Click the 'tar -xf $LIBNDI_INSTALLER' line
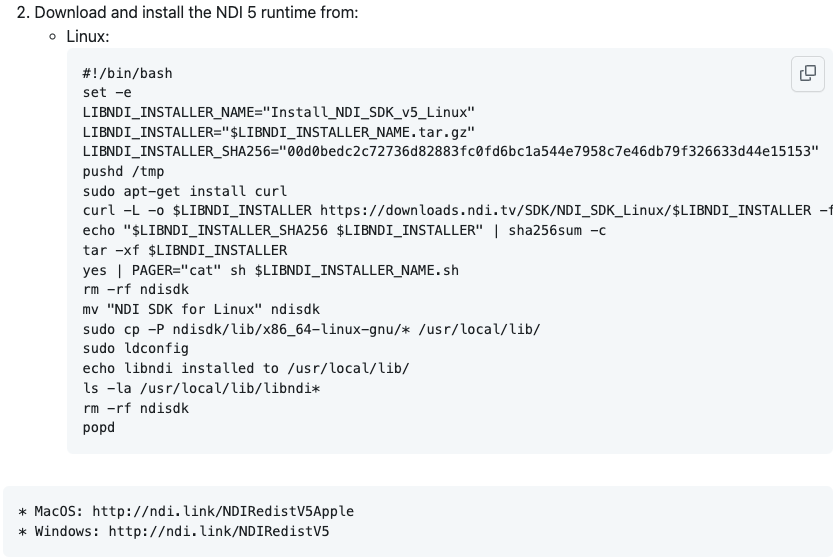The width and height of the screenshot is (838, 560). click(x=184, y=250)
